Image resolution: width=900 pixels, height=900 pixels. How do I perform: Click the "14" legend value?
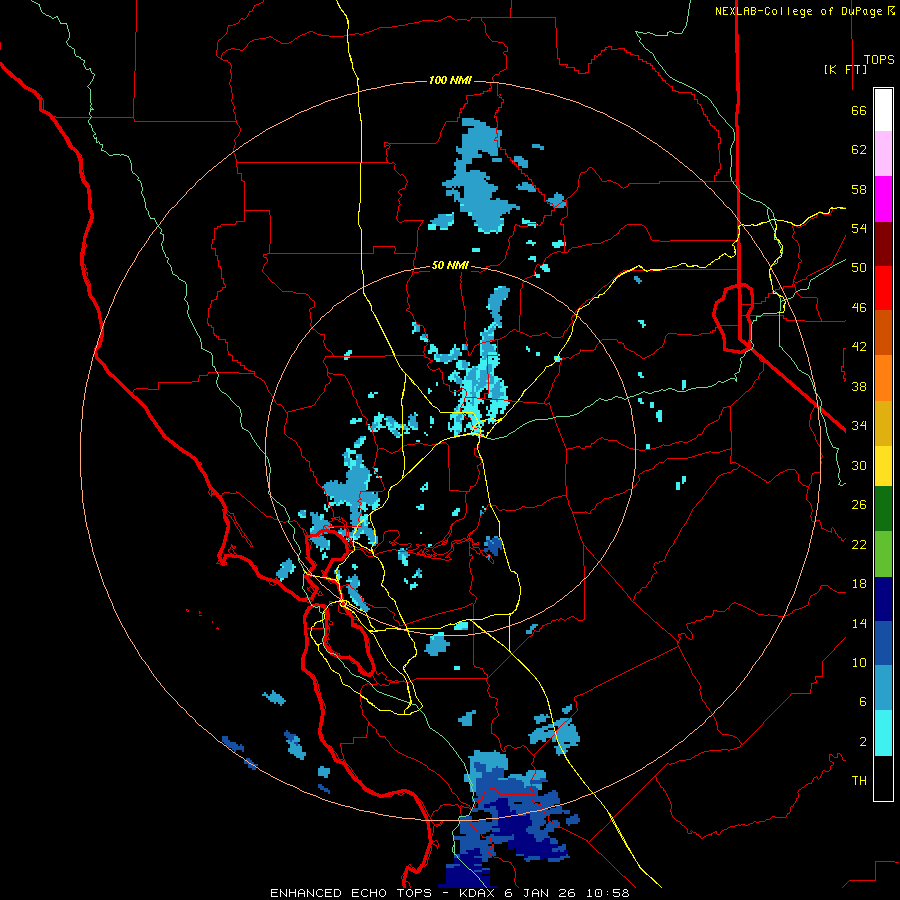click(x=859, y=623)
